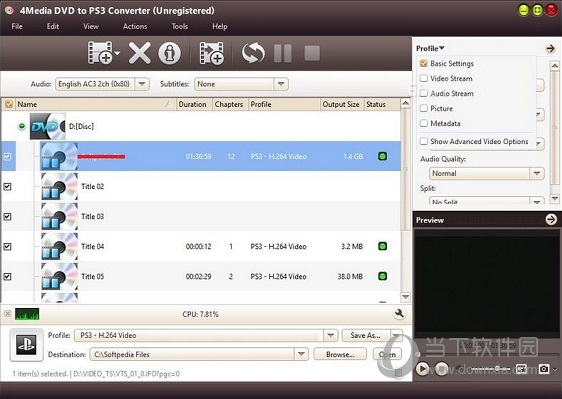Open the Audio track dropdown
This screenshot has height=399, width=562.
pyautogui.click(x=142, y=84)
